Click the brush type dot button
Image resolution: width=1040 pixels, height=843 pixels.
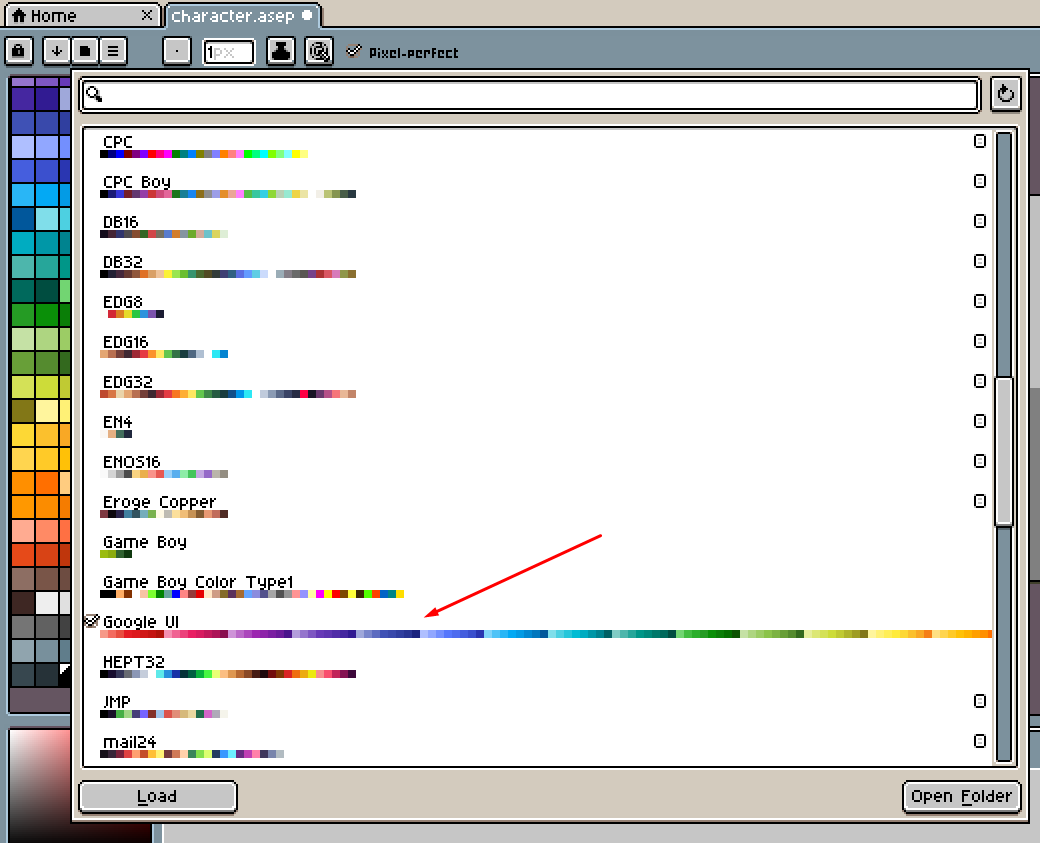(x=177, y=51)
